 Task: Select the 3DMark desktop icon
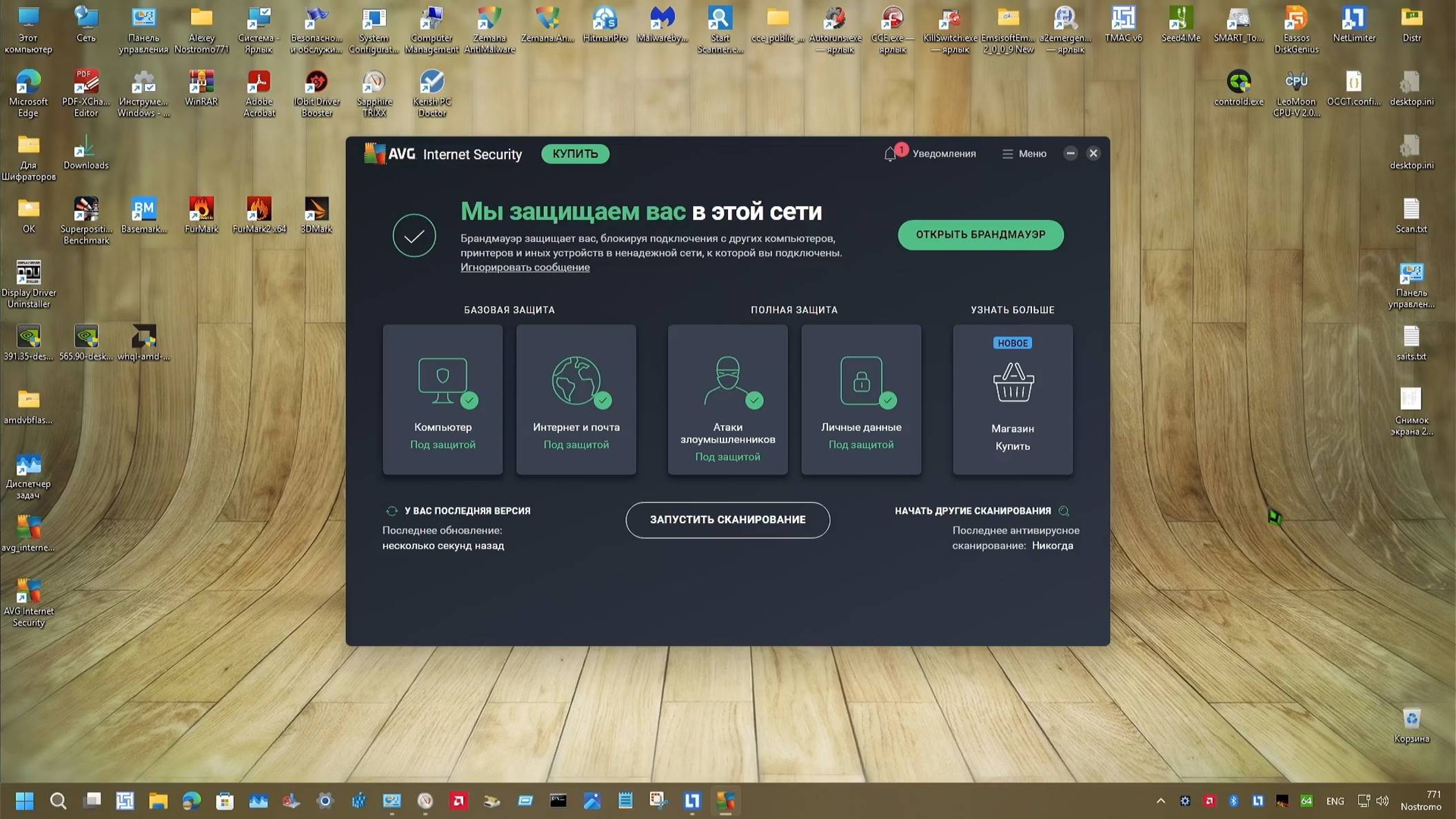(316, 215)
